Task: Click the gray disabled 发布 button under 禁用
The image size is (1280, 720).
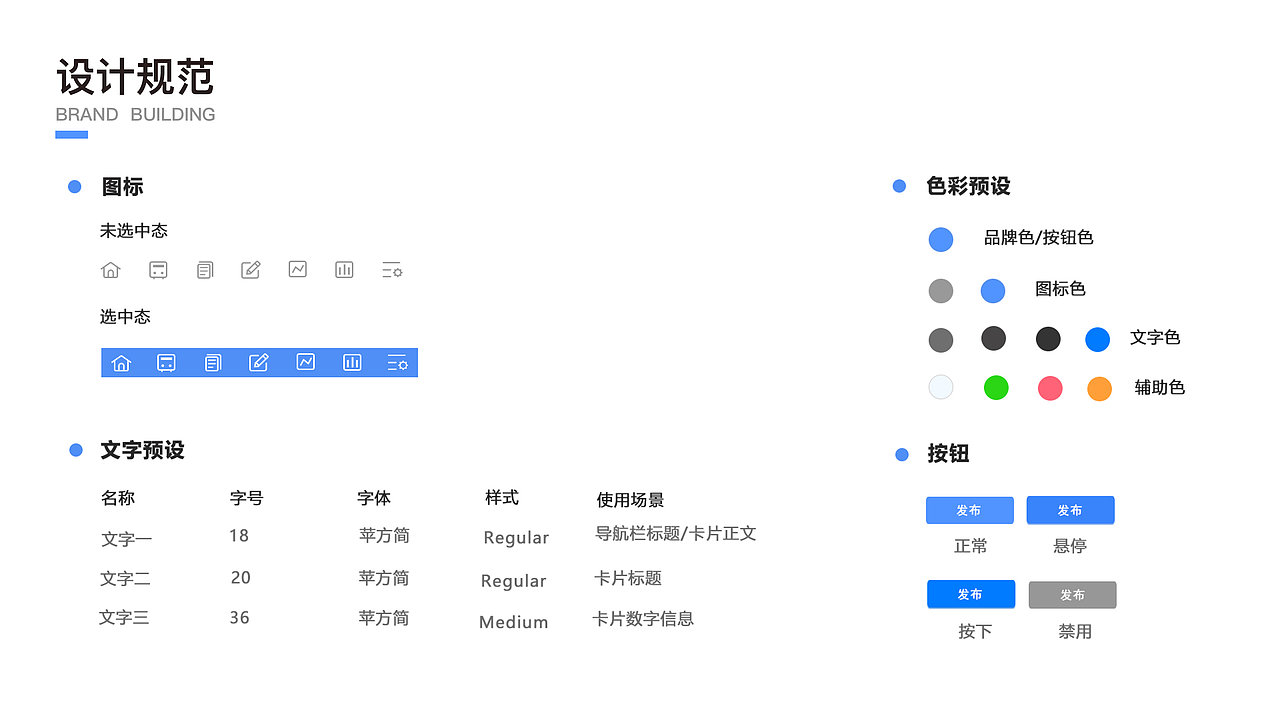Action: (1072, 594)
